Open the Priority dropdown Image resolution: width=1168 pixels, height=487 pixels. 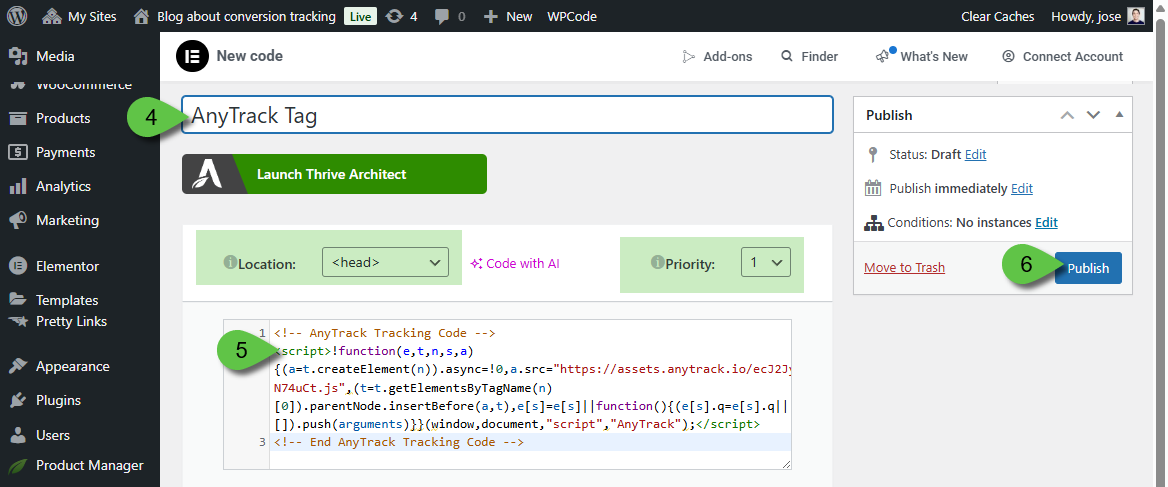(x=766, y=262)
